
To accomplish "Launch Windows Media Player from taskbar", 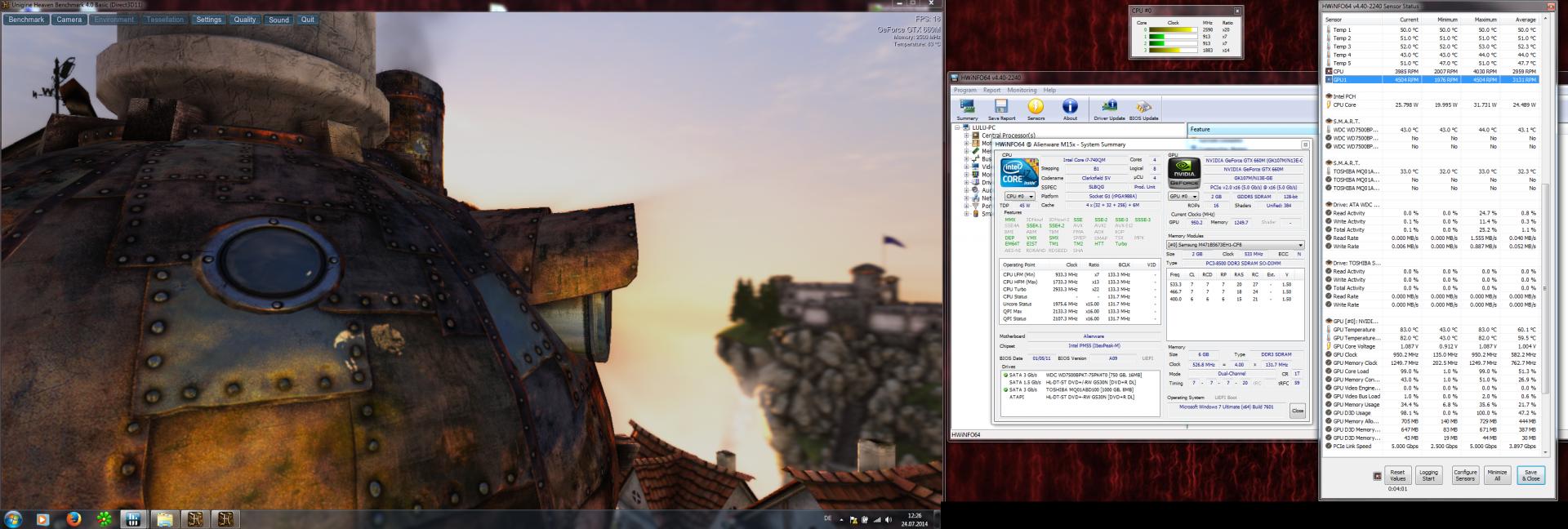I will 42,518.
